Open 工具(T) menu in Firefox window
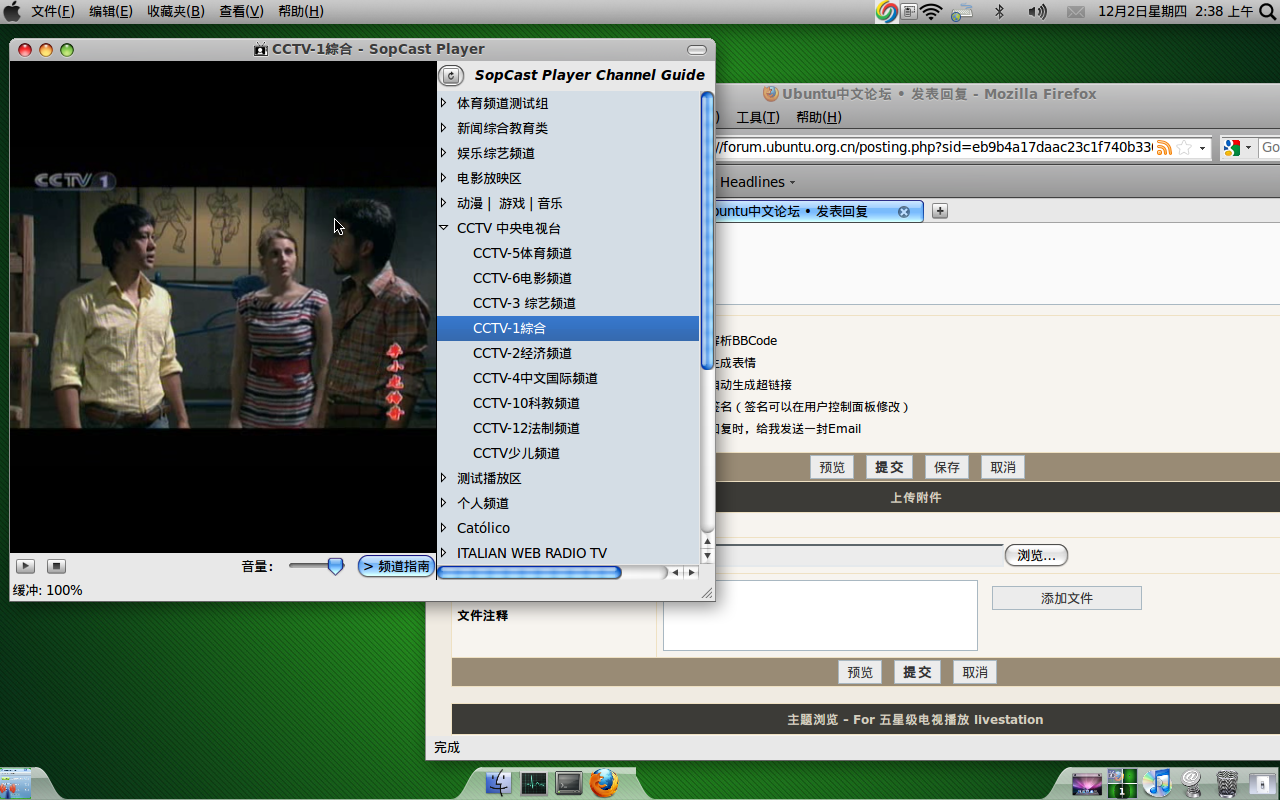Viewport: 1280px width, 800px height. [x=758, y=117]
